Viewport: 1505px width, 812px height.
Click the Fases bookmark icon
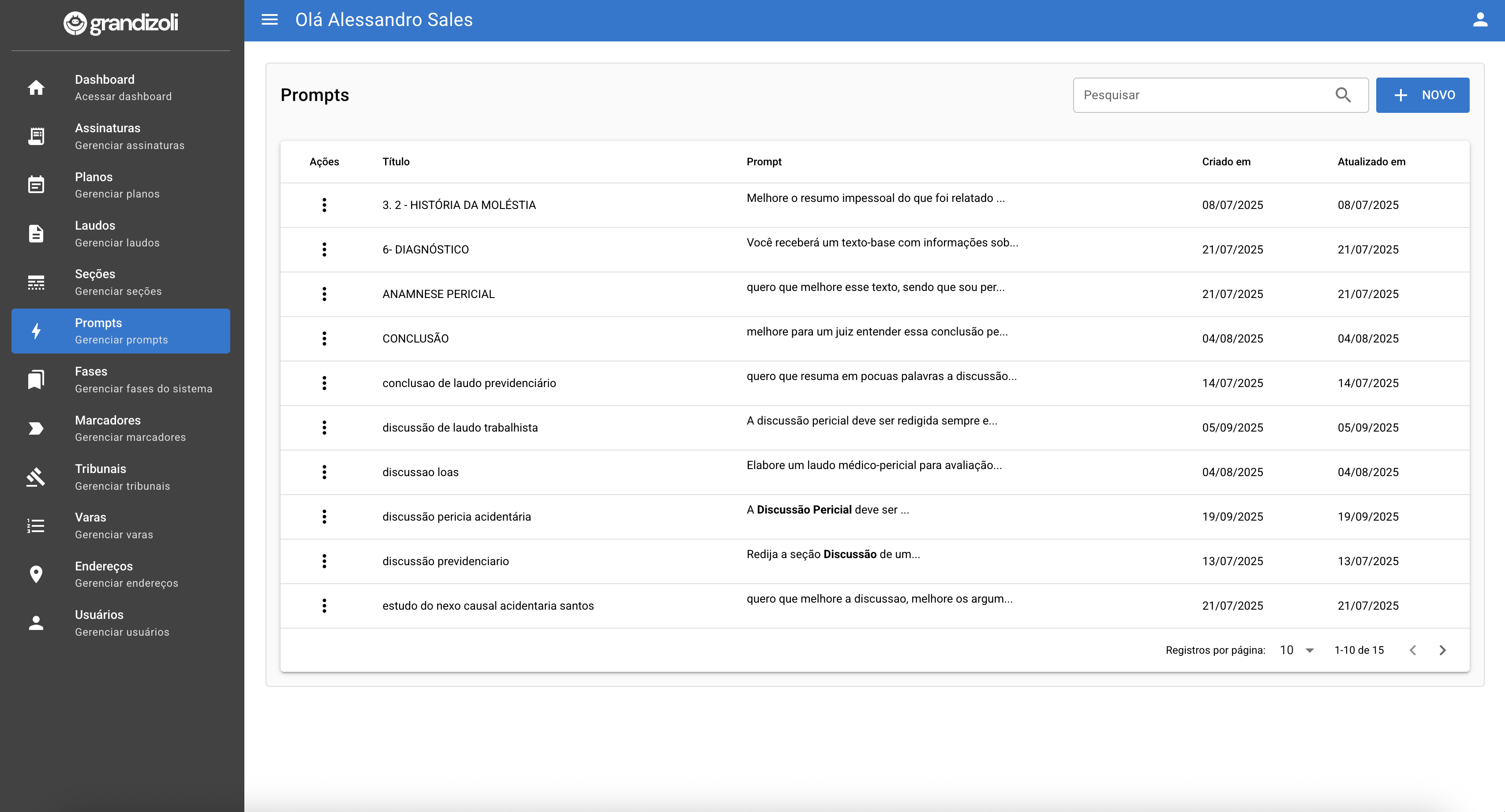(x=36, y=380)
